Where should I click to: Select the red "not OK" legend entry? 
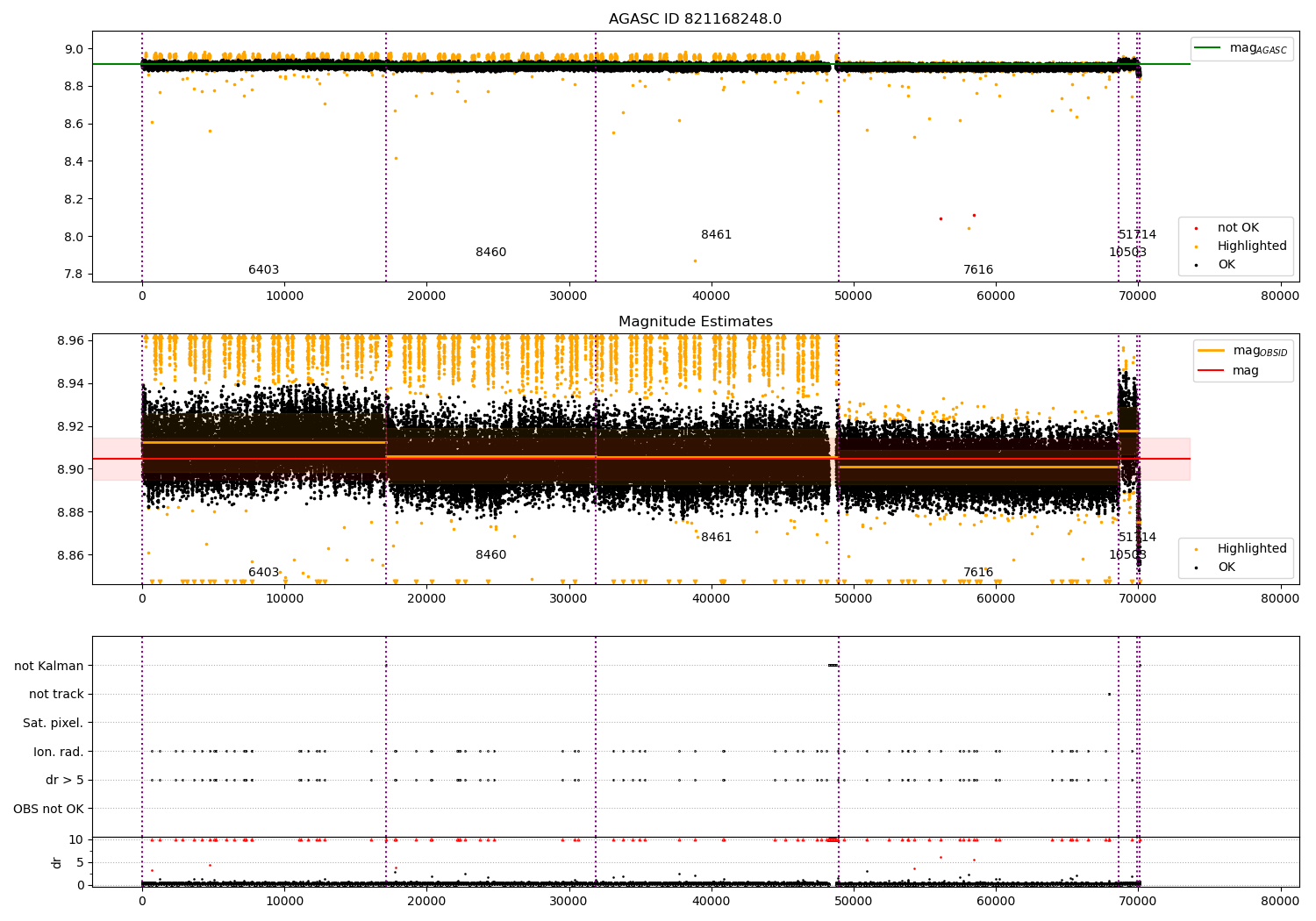pyautogui.click(x=1238, y=228)
